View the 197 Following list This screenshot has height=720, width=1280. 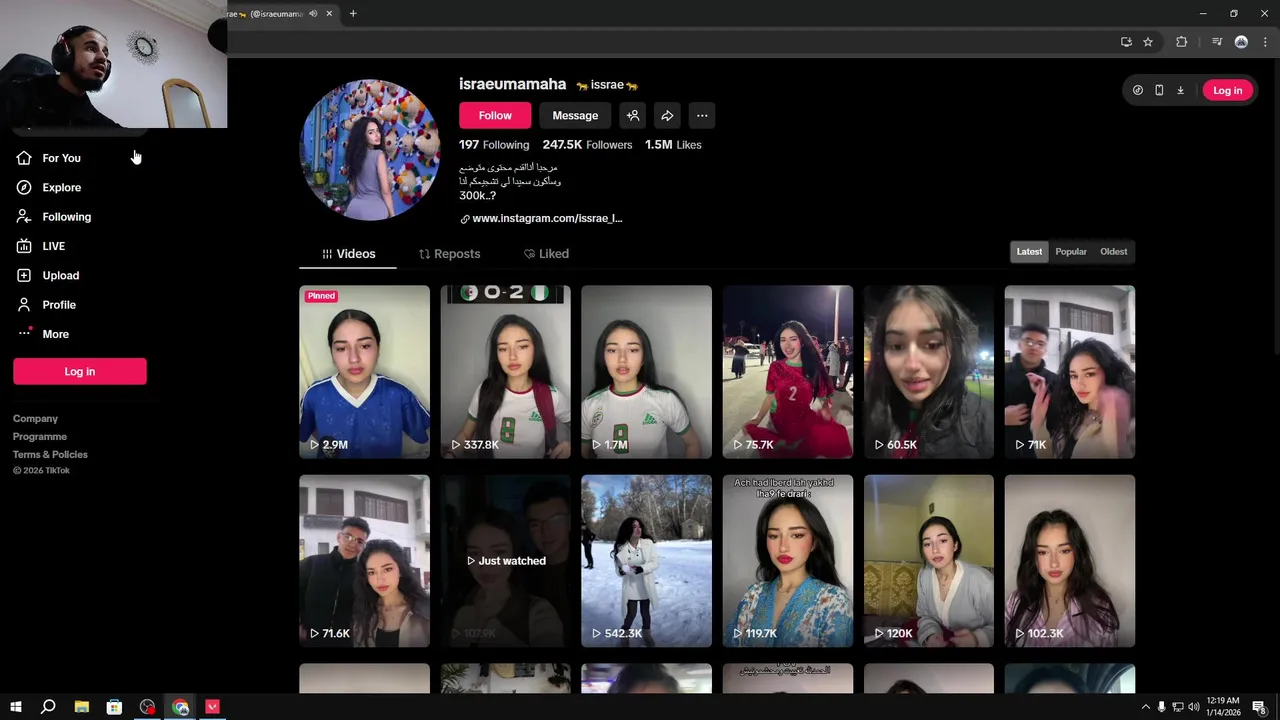click(x=494, y=145)
